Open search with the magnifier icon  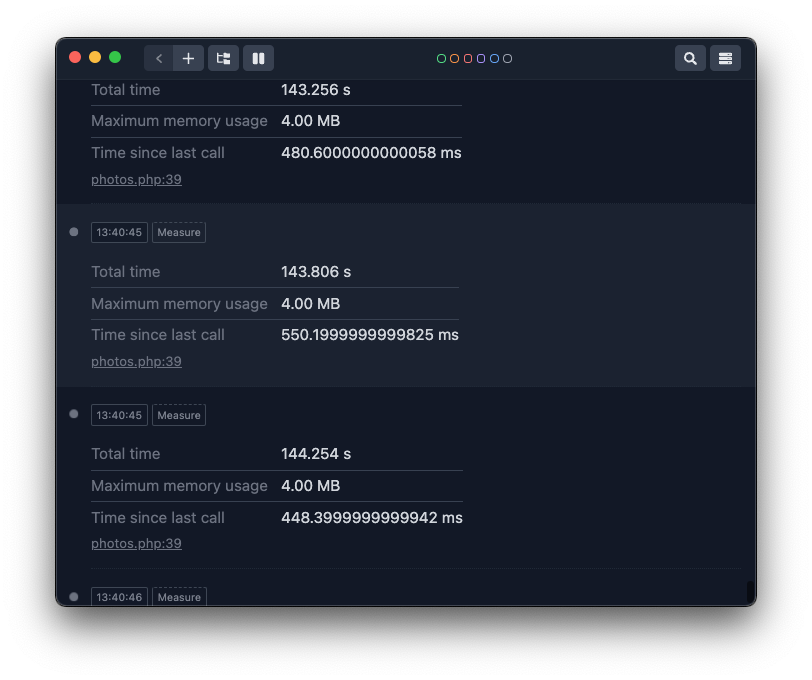(x=690, y=58)
